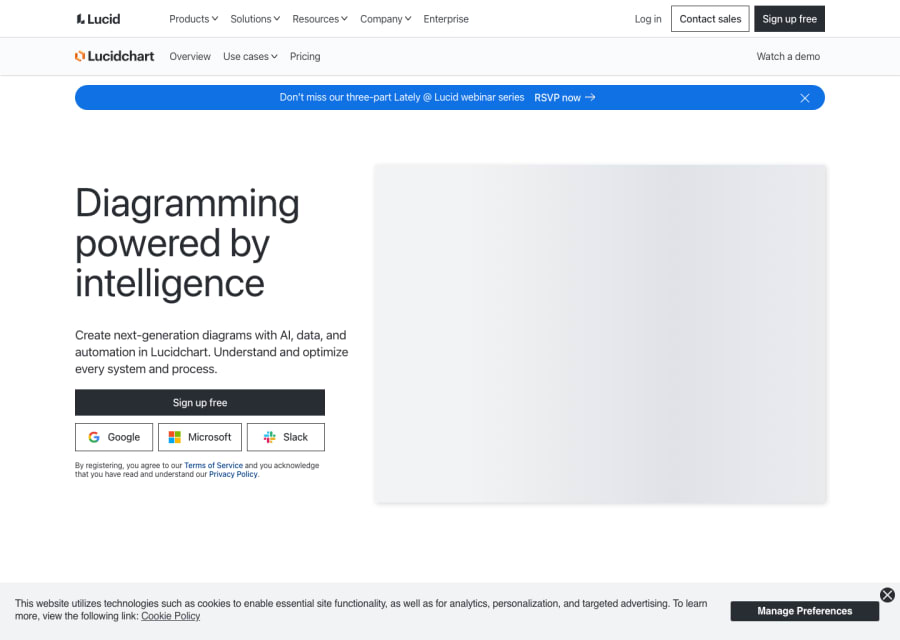
Task: Click the Watch a demo link
Action: tap(788, 56)
